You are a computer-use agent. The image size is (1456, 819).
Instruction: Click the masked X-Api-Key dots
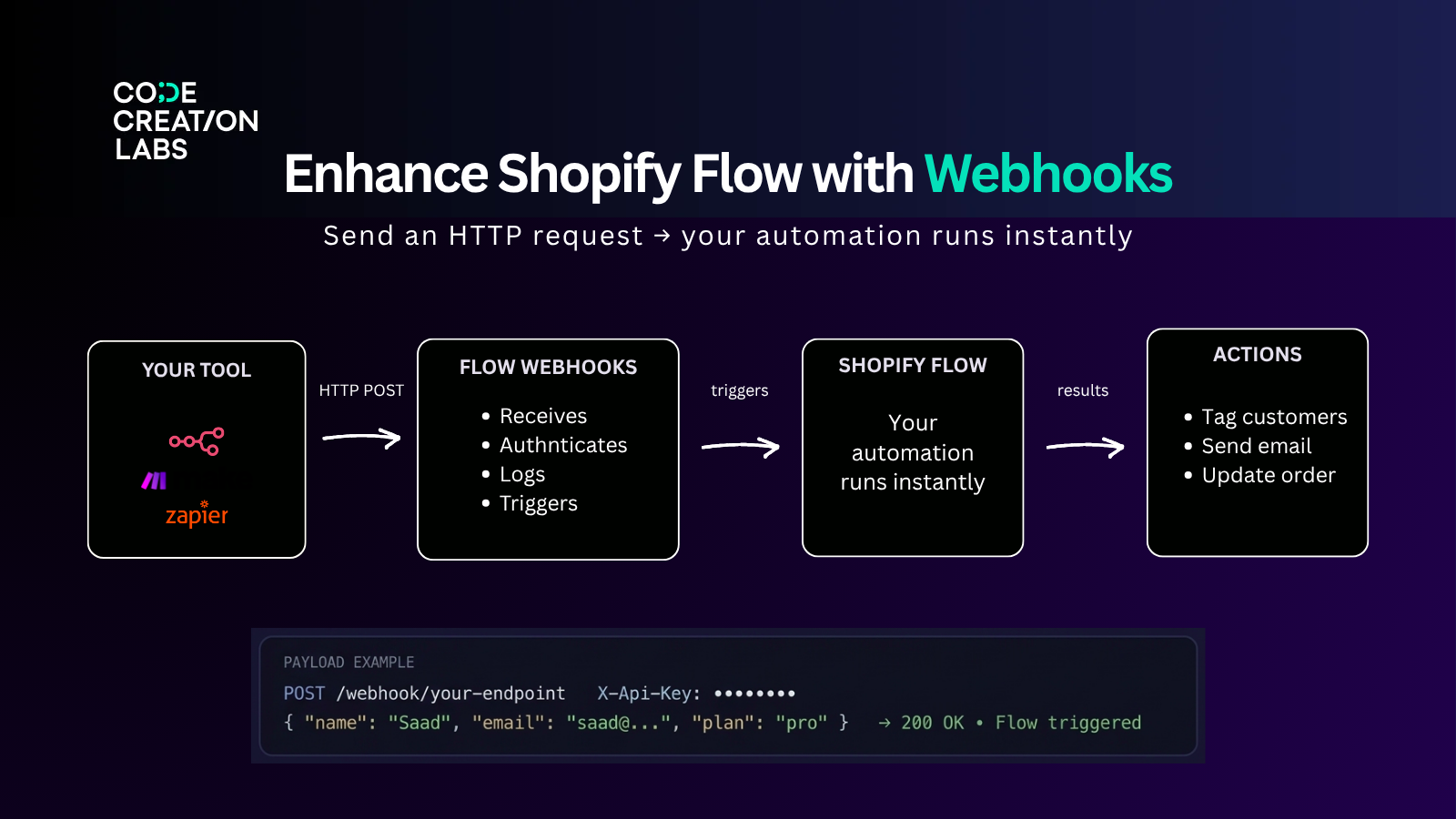tap(756, 693)
